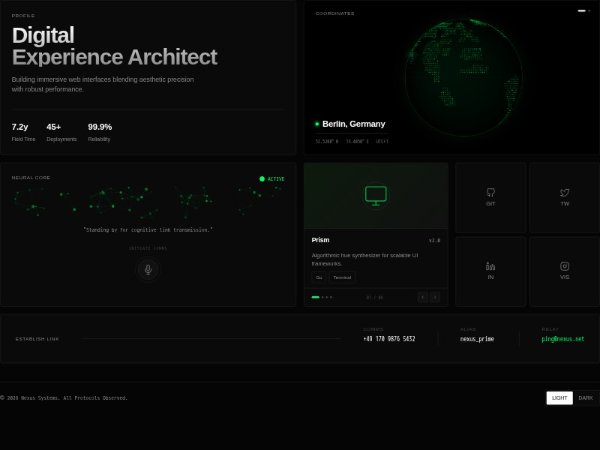Click the green location dot beside Berlin
The width and height of the screenshot is (600, 450).
(x=317, y=125)
